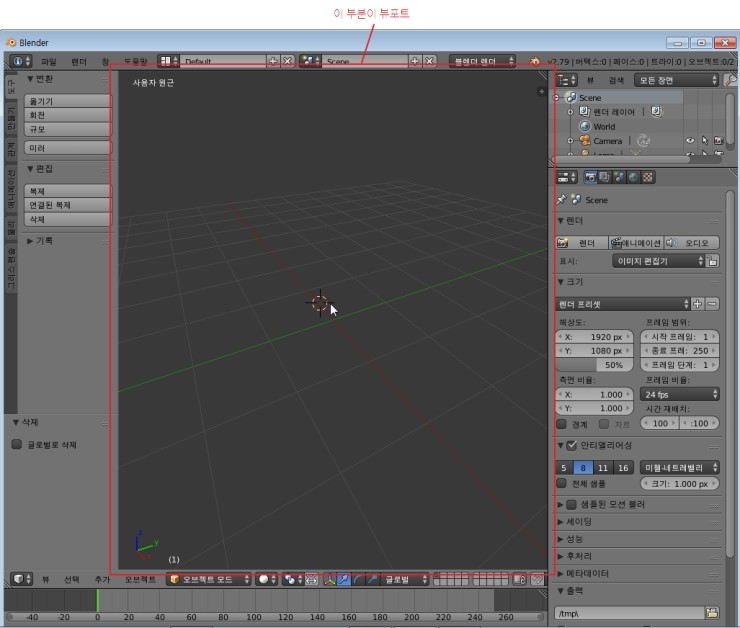Open the info editor type selector icon

tap(21, 61)
